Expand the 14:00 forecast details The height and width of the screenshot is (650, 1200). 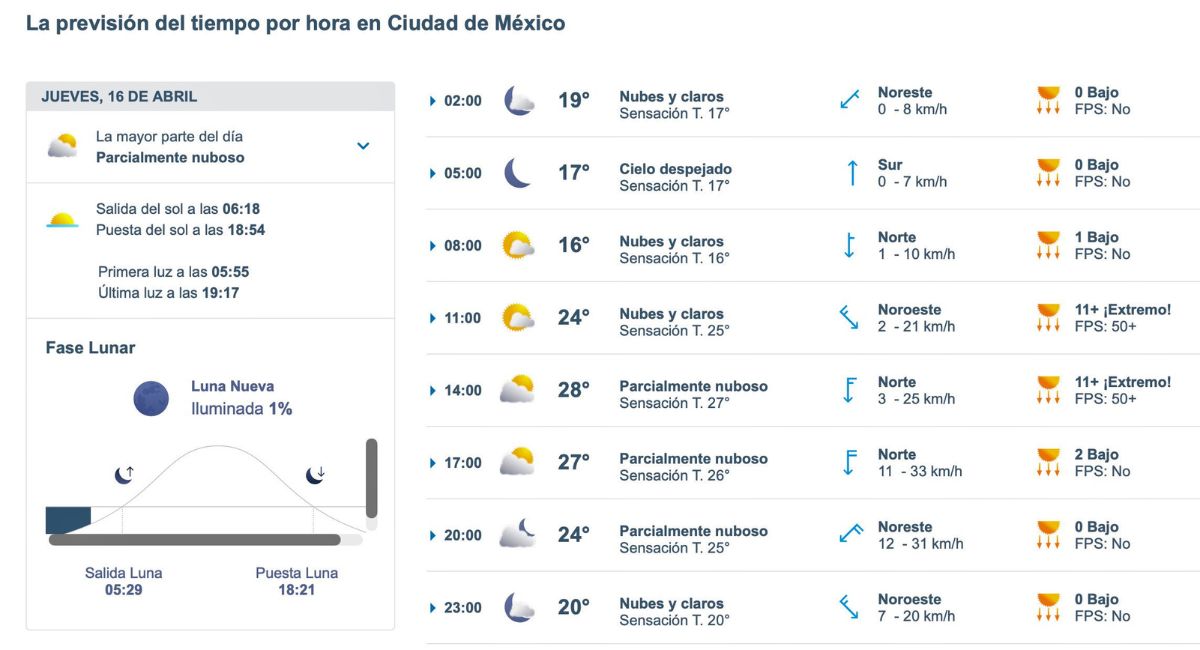click(431, 389)
